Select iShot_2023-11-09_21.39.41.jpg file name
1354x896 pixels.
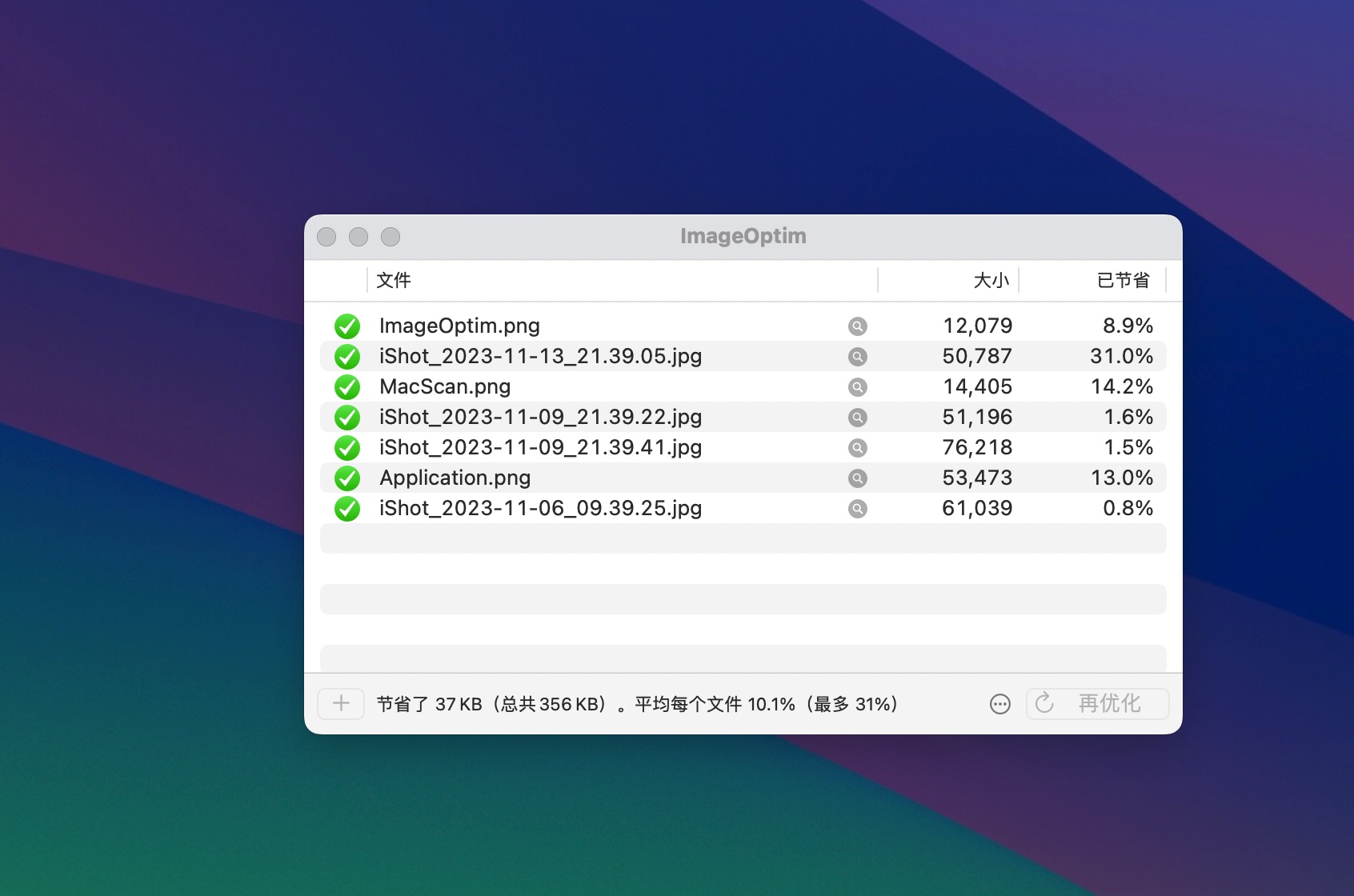coord(540,448)
